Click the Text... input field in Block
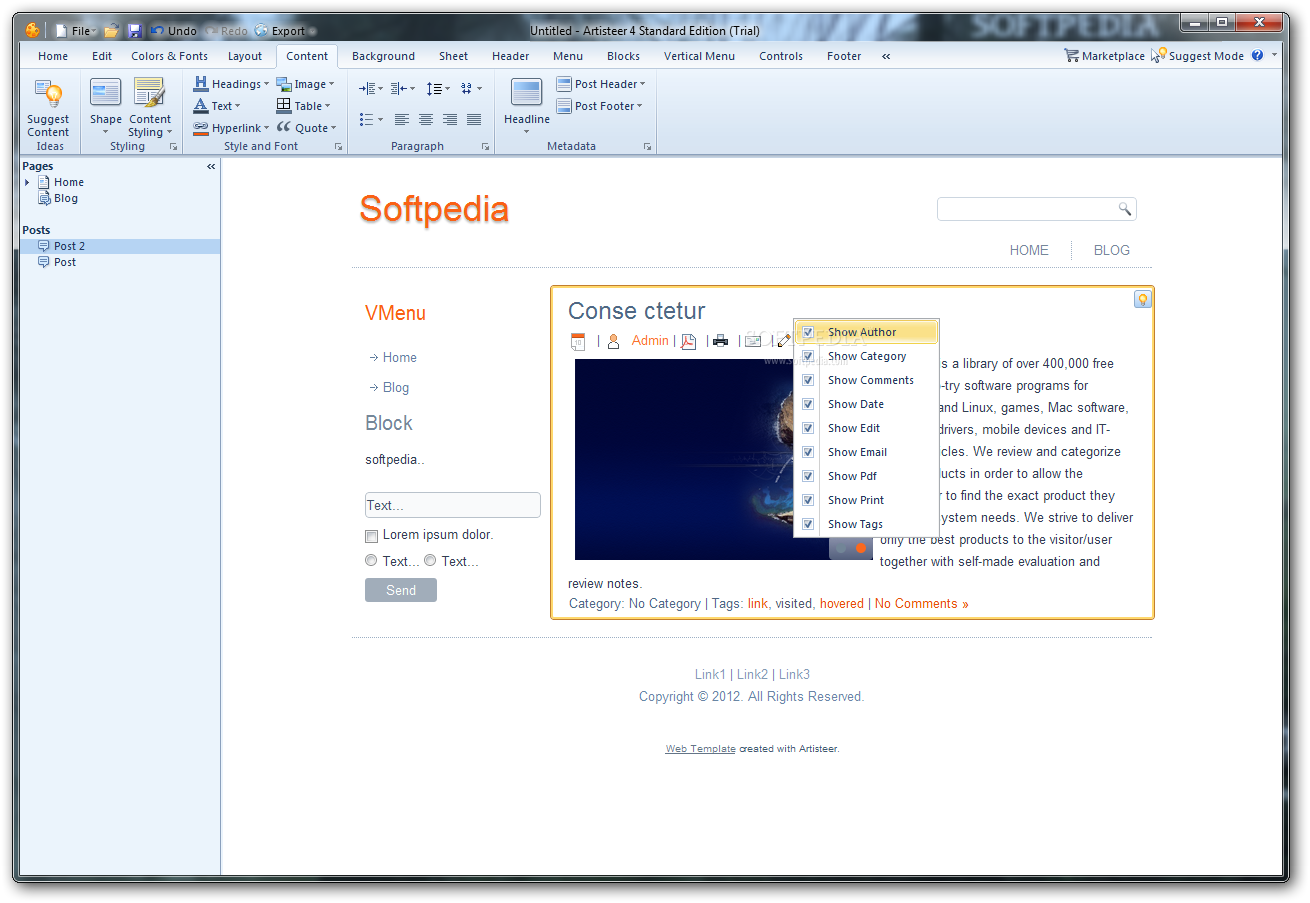The image size is (1310, 903). (x=453, y=505)
